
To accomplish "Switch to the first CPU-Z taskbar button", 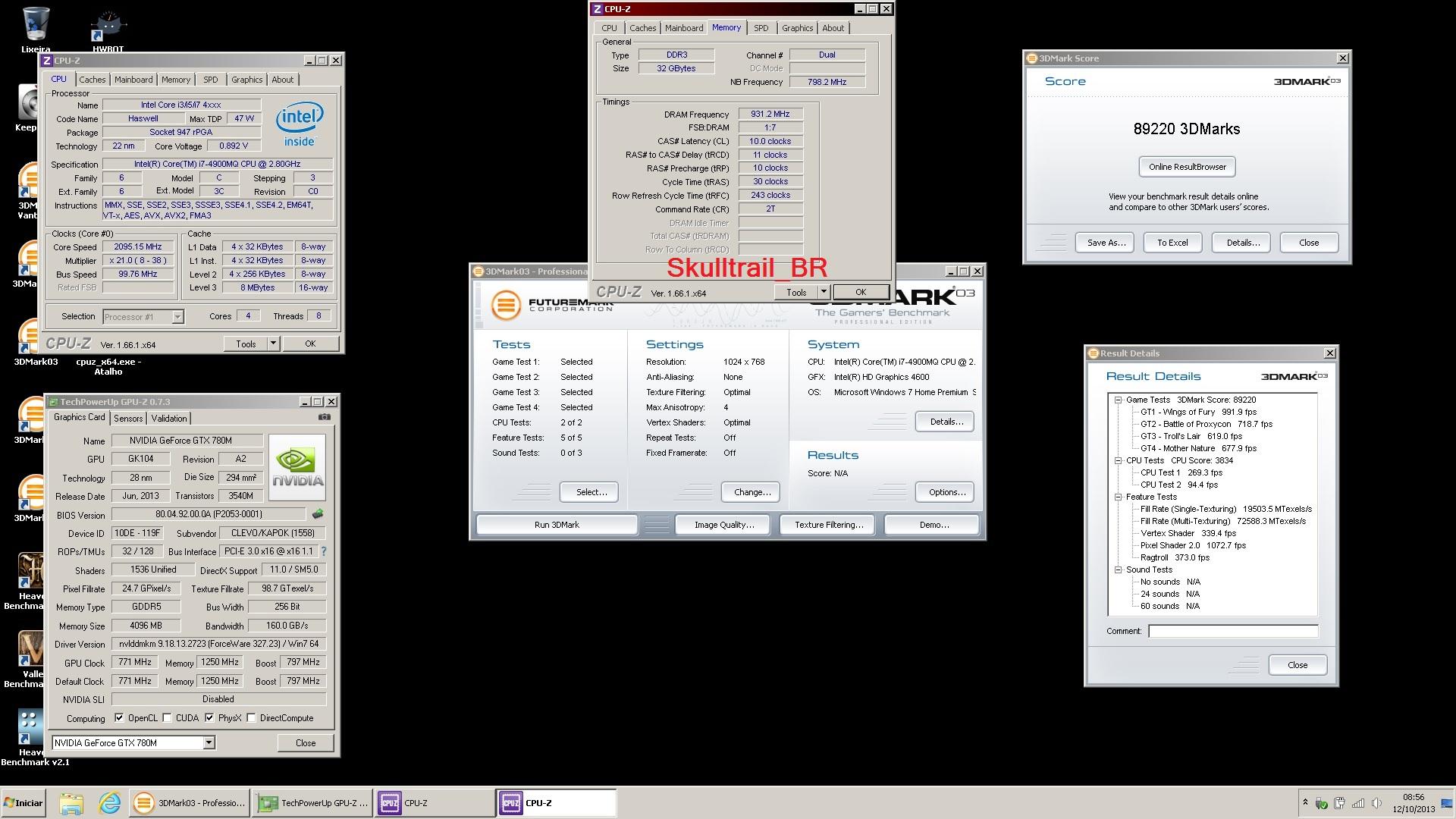I will (x=435, y=803).
